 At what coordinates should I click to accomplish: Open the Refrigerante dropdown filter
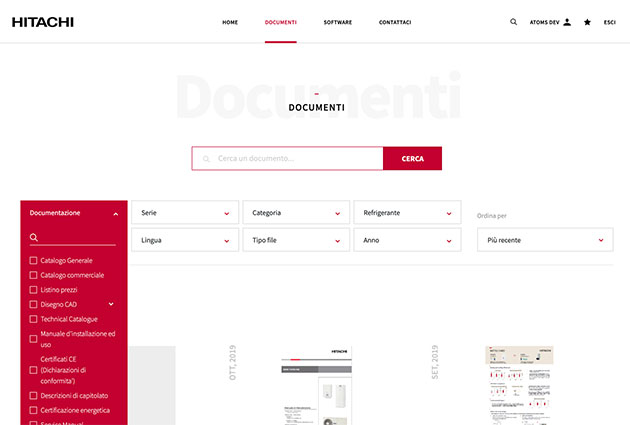407,213
